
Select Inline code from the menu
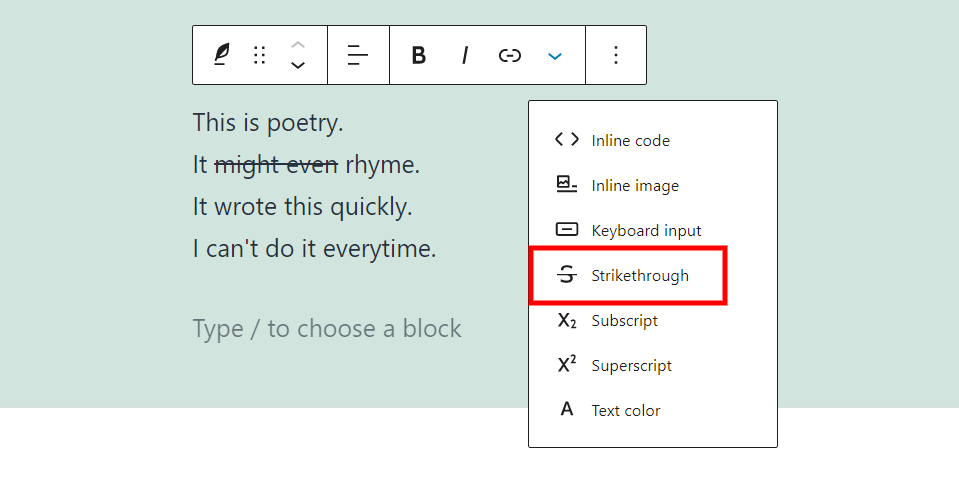tap(630, 141)
